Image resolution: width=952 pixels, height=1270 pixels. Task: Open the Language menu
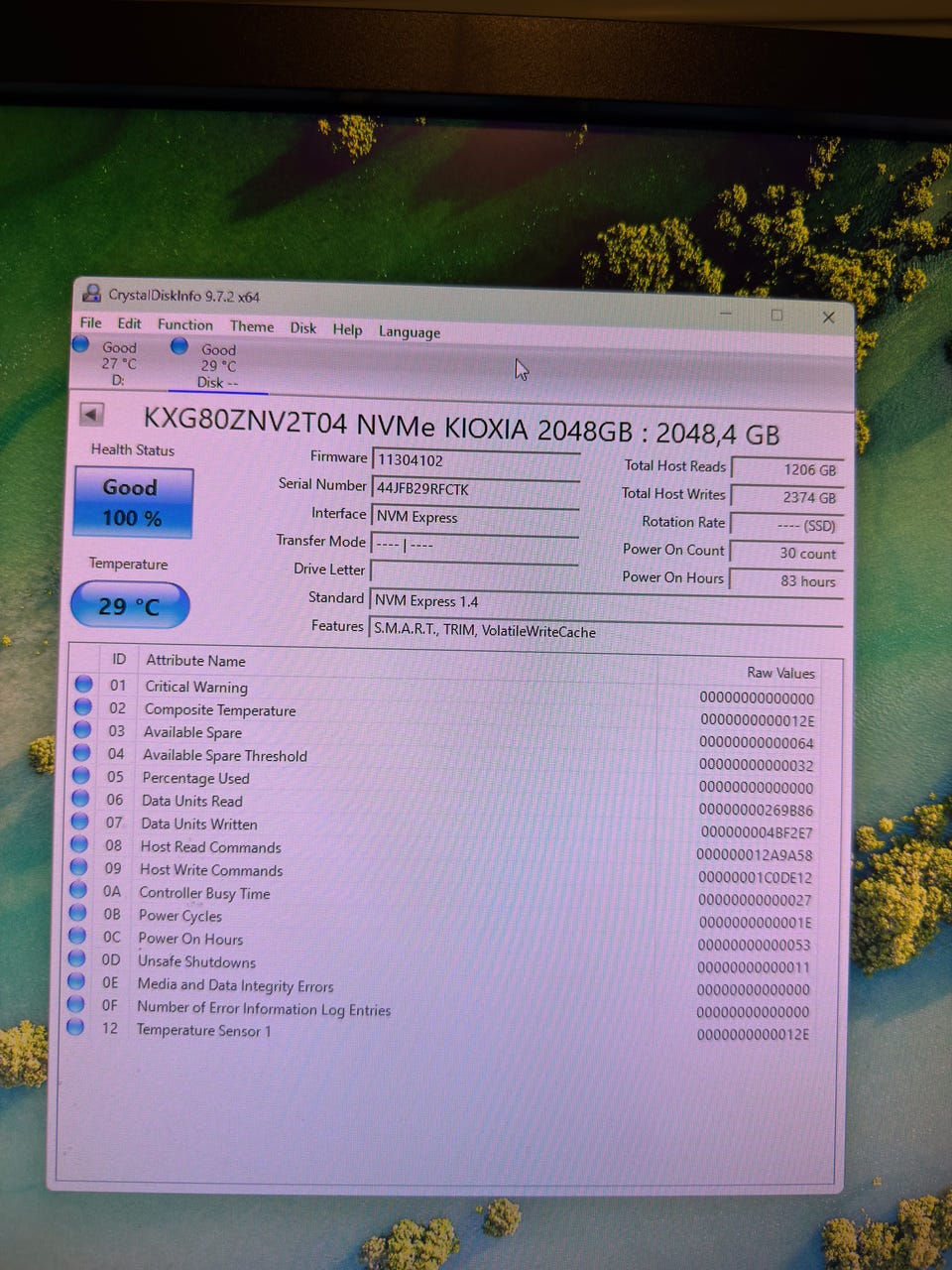(x=410, y=331)
